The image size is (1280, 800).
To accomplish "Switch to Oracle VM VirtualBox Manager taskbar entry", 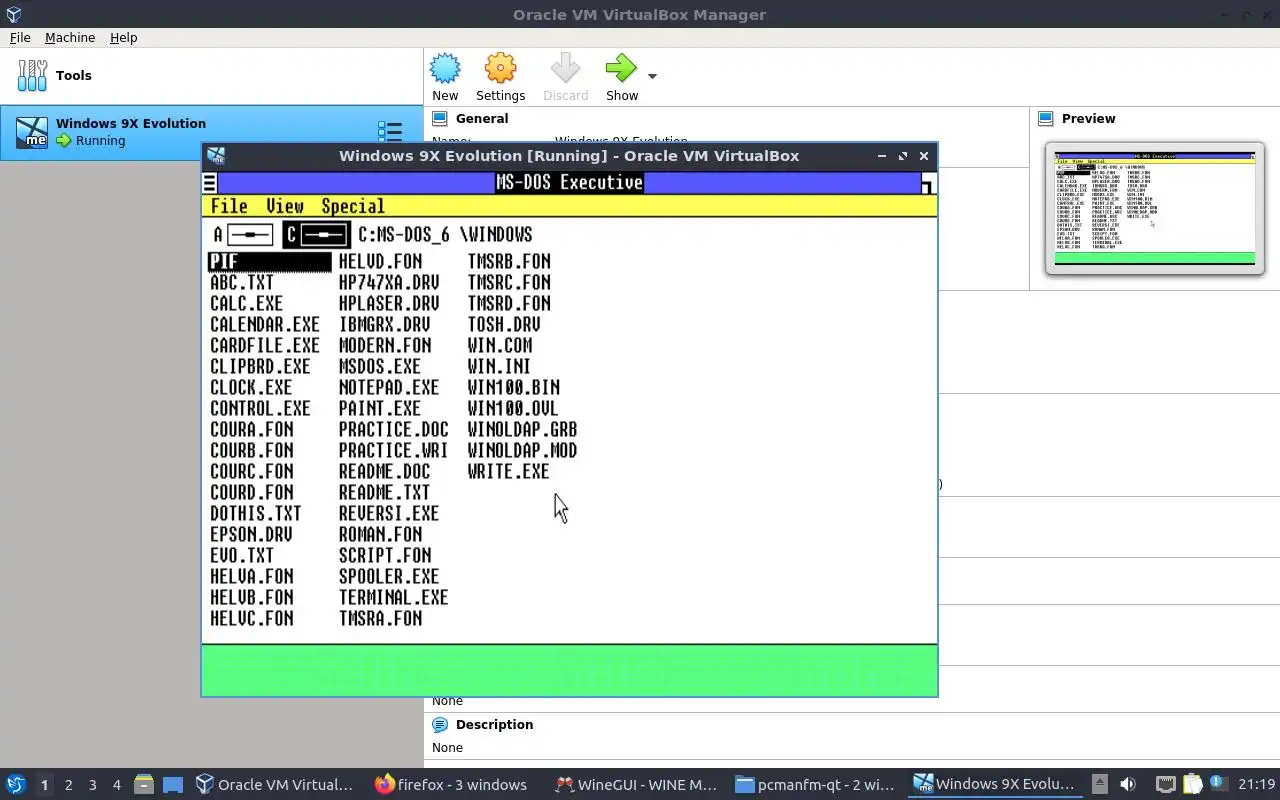I will 276,784.
